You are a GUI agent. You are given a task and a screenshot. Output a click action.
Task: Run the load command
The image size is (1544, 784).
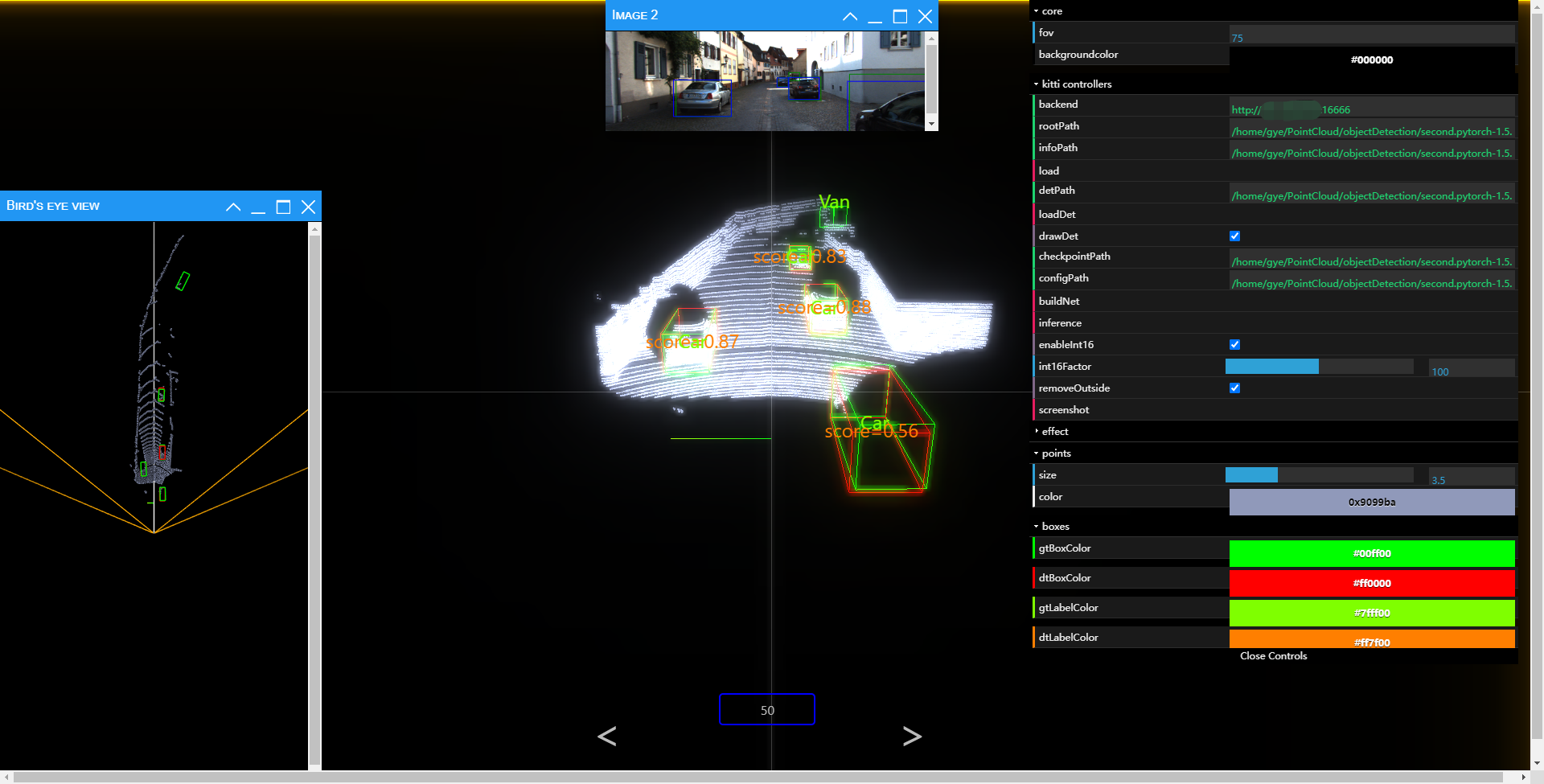pos(1126,170)
